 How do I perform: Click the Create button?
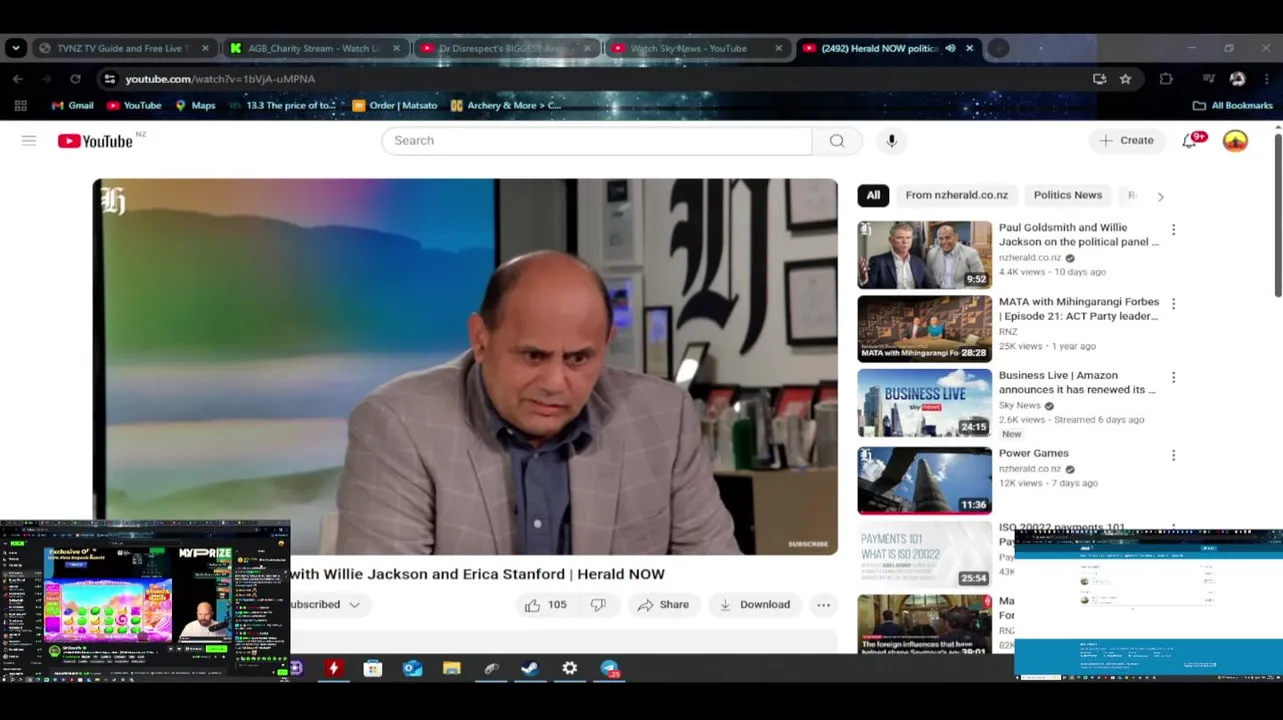pyautogui.click(x=1126, y=141)
